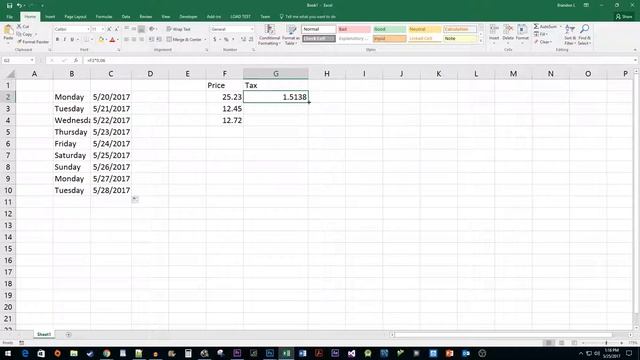
Task: Click the Borders icon
Action: point(86,40)
